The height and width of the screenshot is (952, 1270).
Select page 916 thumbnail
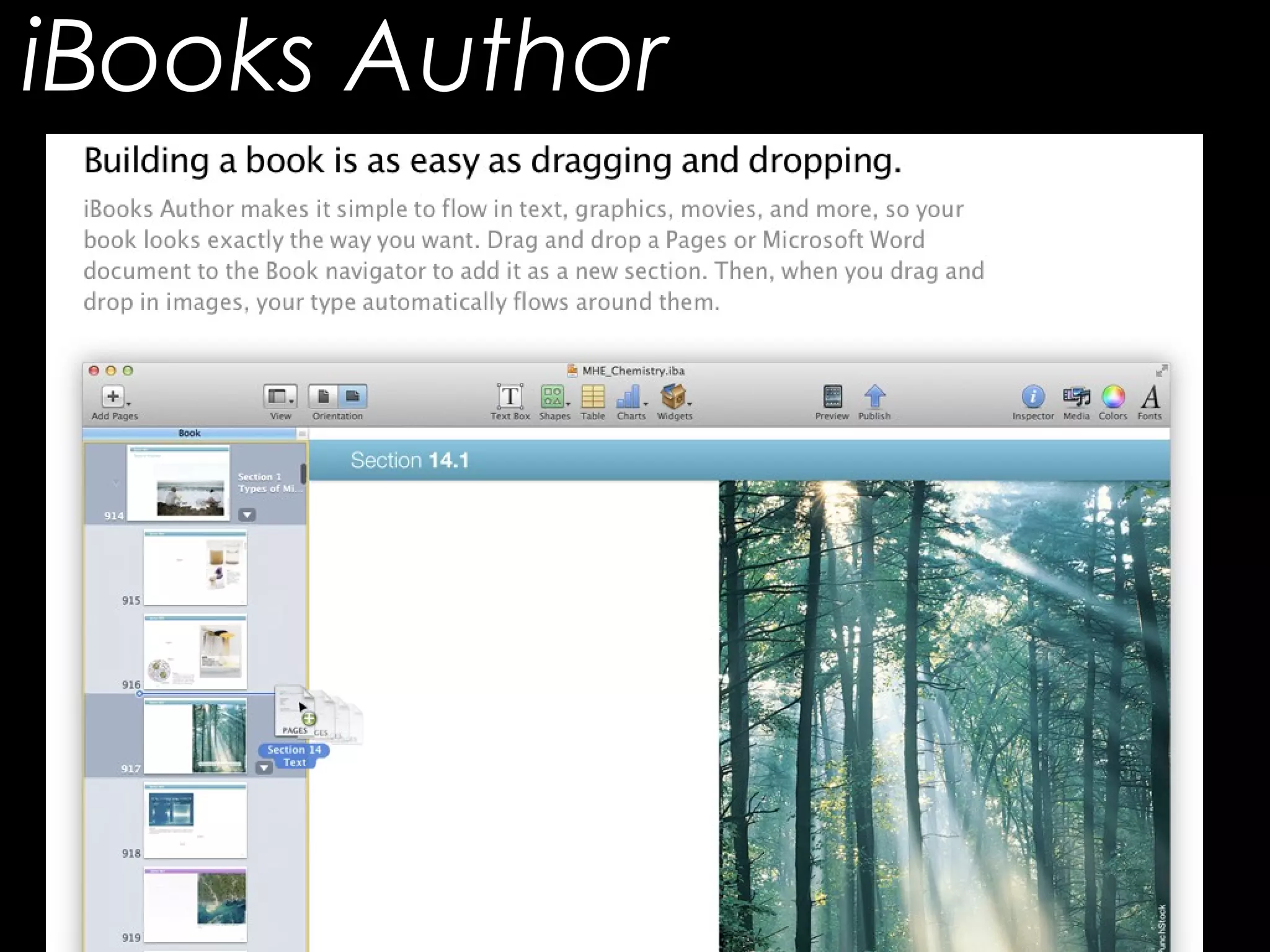(195, 652)
